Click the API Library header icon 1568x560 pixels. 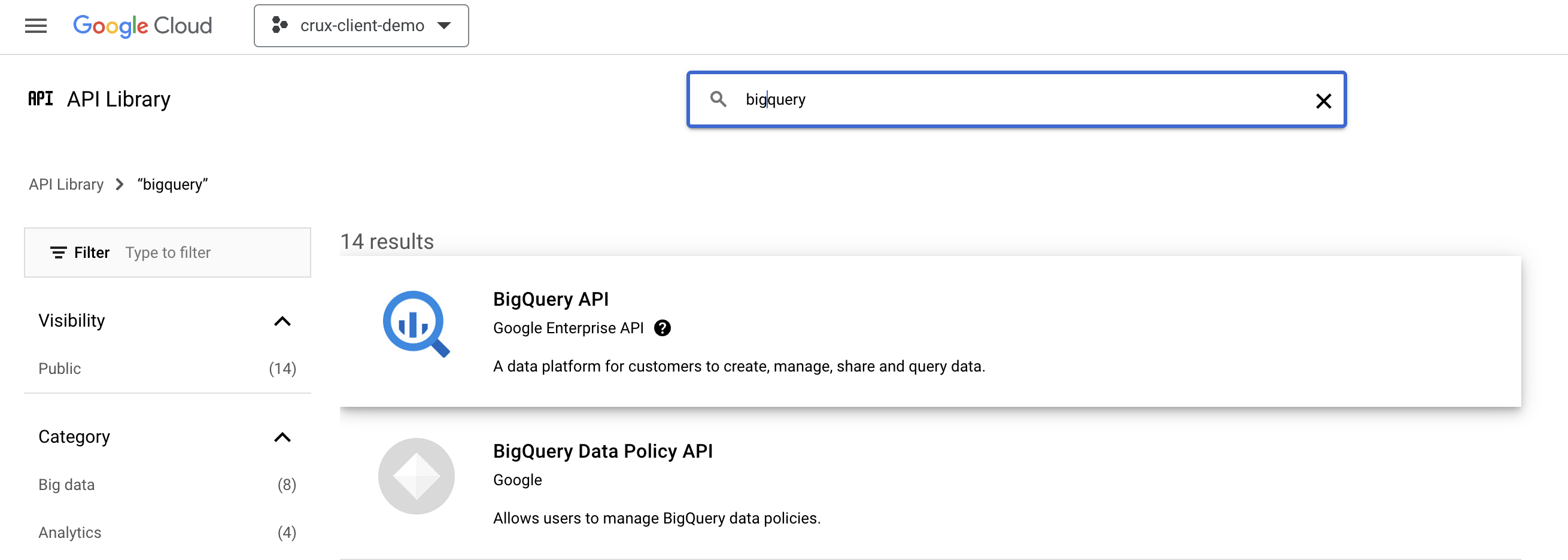click(x=41, y=99)
